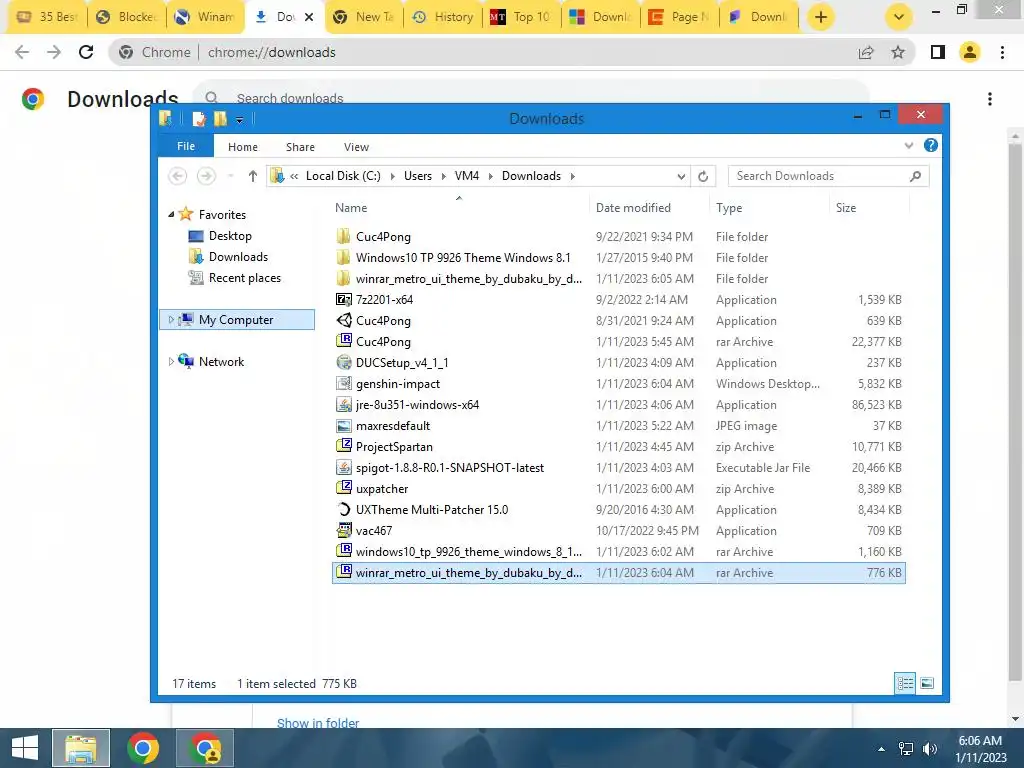Screen dimensions: 1024x768
Task: Open the Windows Start button
Action: [x=25, y=748]
